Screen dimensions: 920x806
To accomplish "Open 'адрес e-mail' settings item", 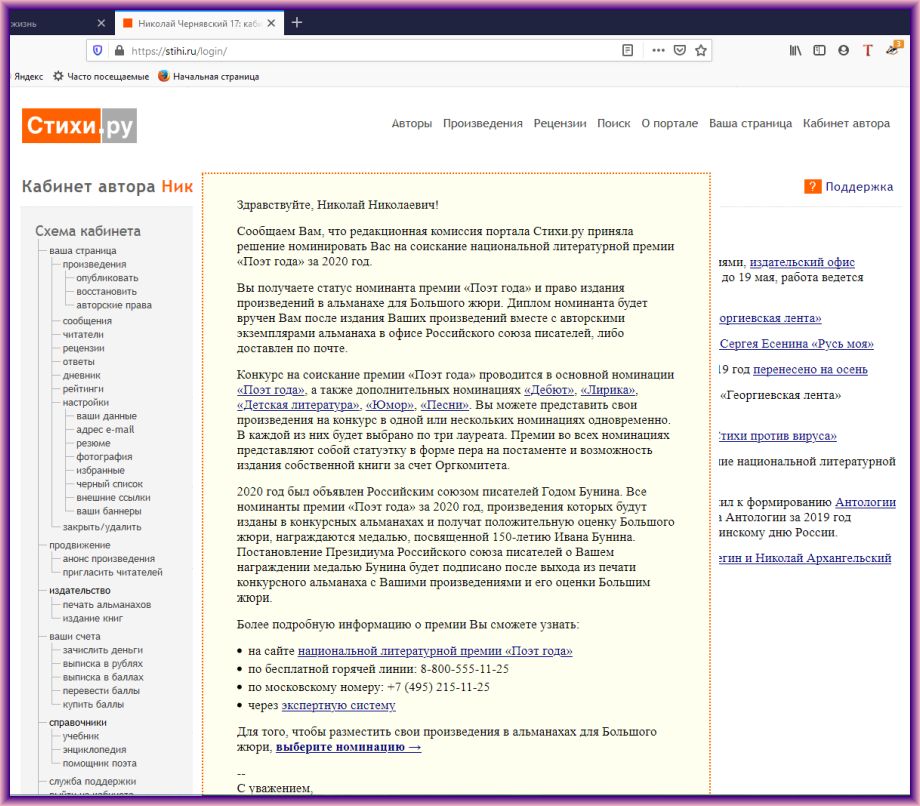I will (105, 429).
